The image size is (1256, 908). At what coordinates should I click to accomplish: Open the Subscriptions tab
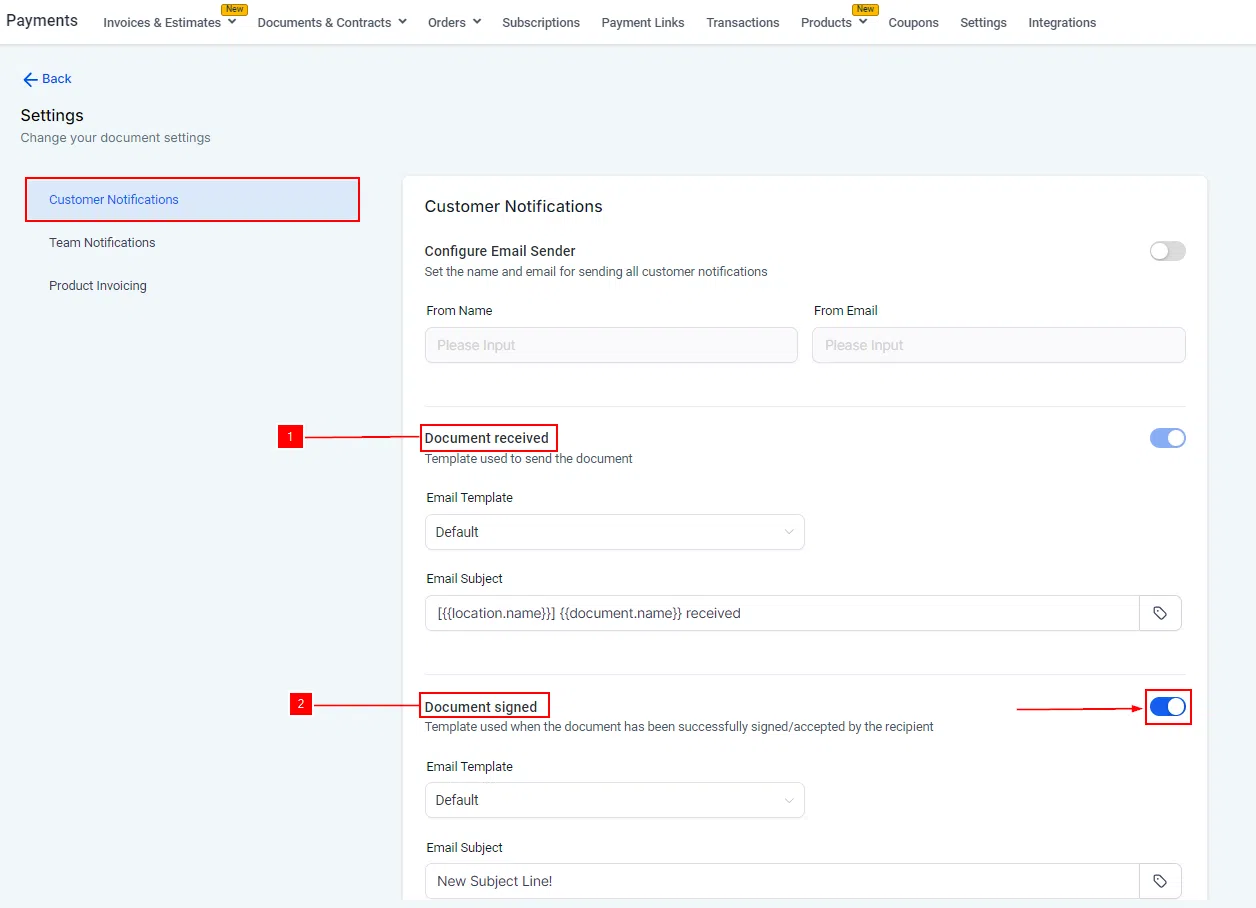pyautogui.click(x=541, y=22)
